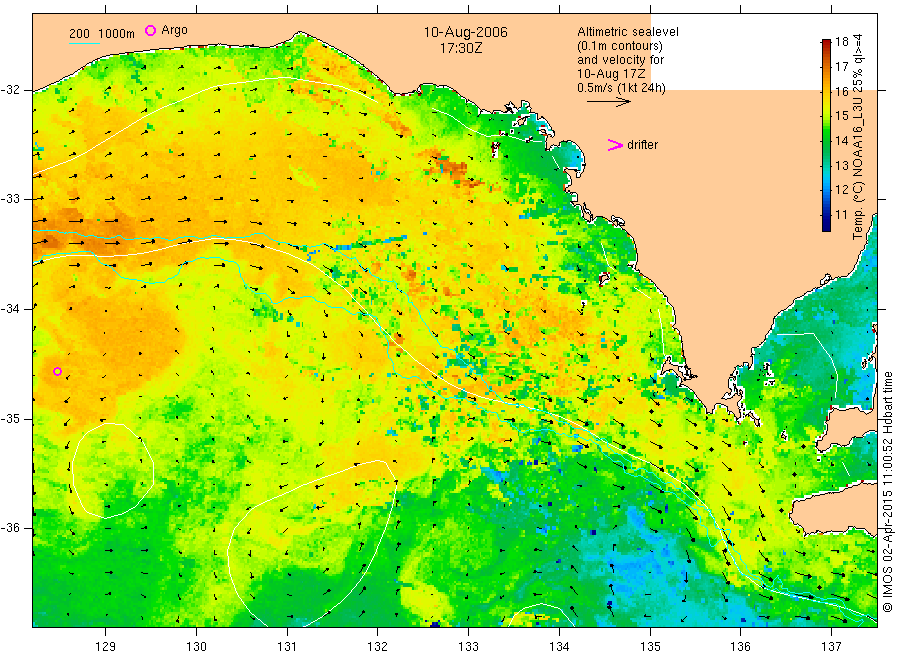Image resolution: width=900 pixels, height=660 pixels.
Task: Click the 'Altimetric sealevel' caption
Action: [628, 32]
